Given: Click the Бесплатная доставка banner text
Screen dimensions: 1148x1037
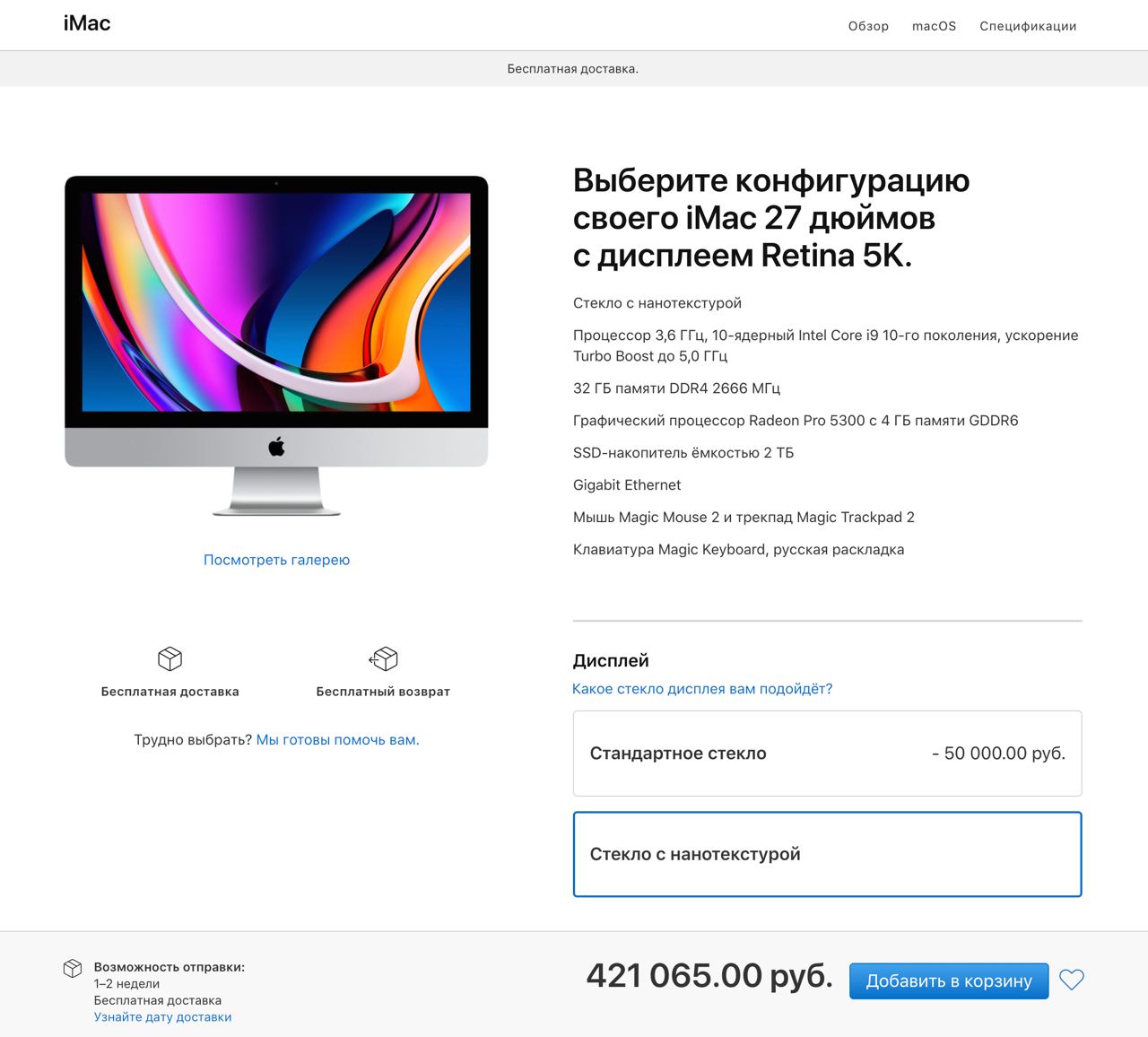Looking at the screenshot, I should pos(573,69).
